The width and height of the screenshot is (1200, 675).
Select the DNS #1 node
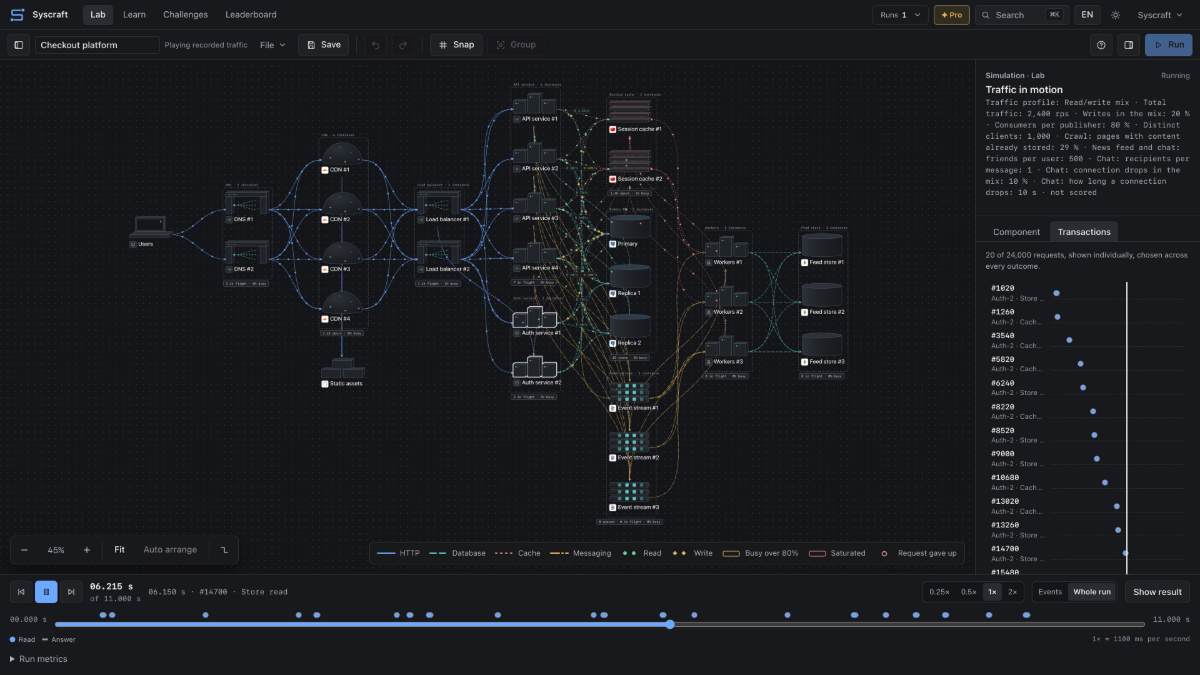[x=247, y=207]
